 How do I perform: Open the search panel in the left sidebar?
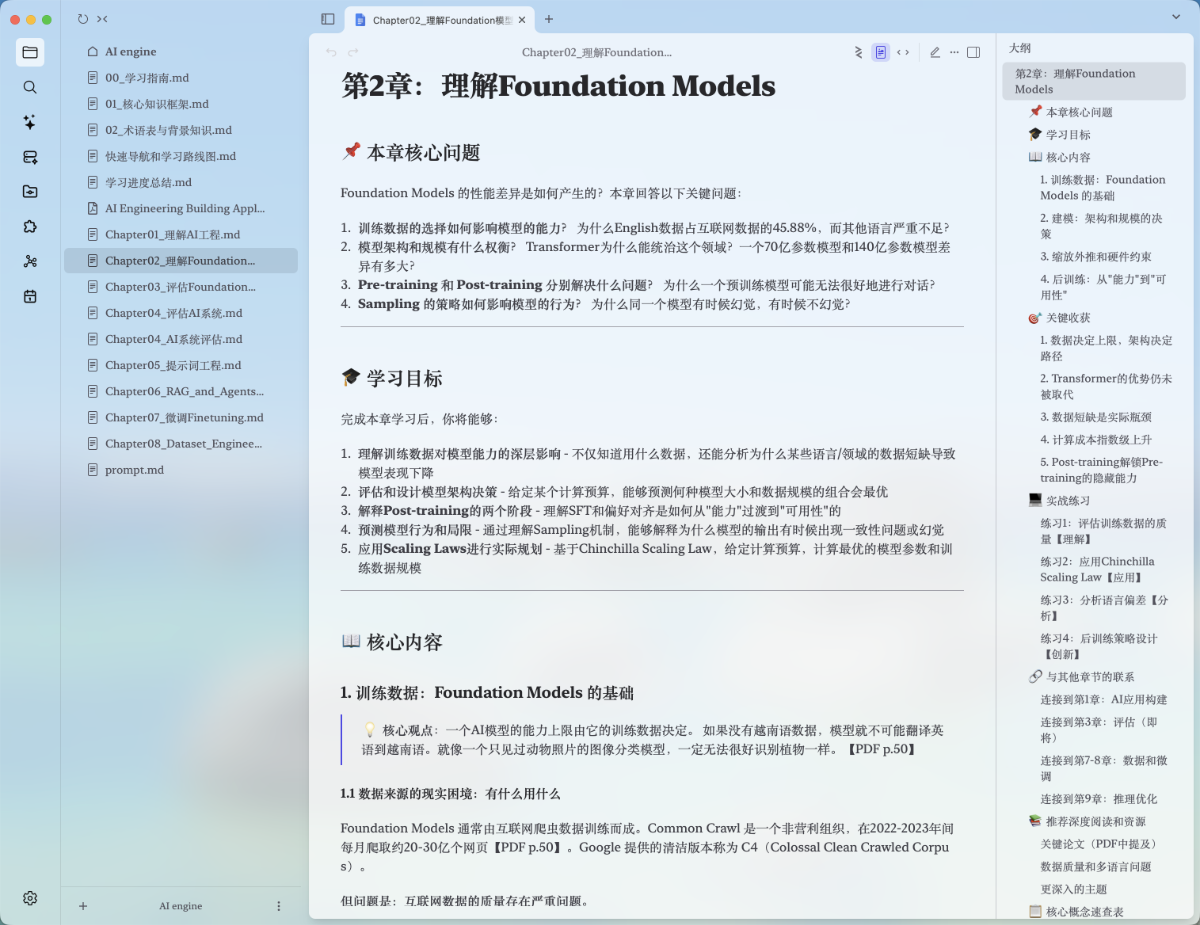click(x=30, y=87)
